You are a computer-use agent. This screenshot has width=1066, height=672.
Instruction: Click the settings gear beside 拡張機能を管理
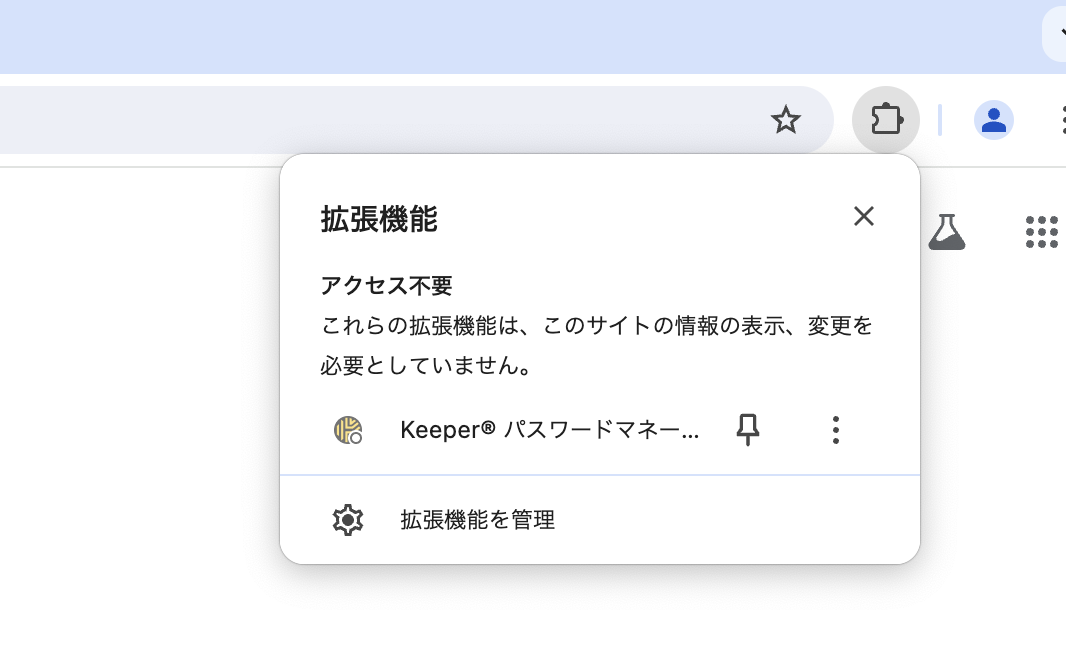pos(347,520)
